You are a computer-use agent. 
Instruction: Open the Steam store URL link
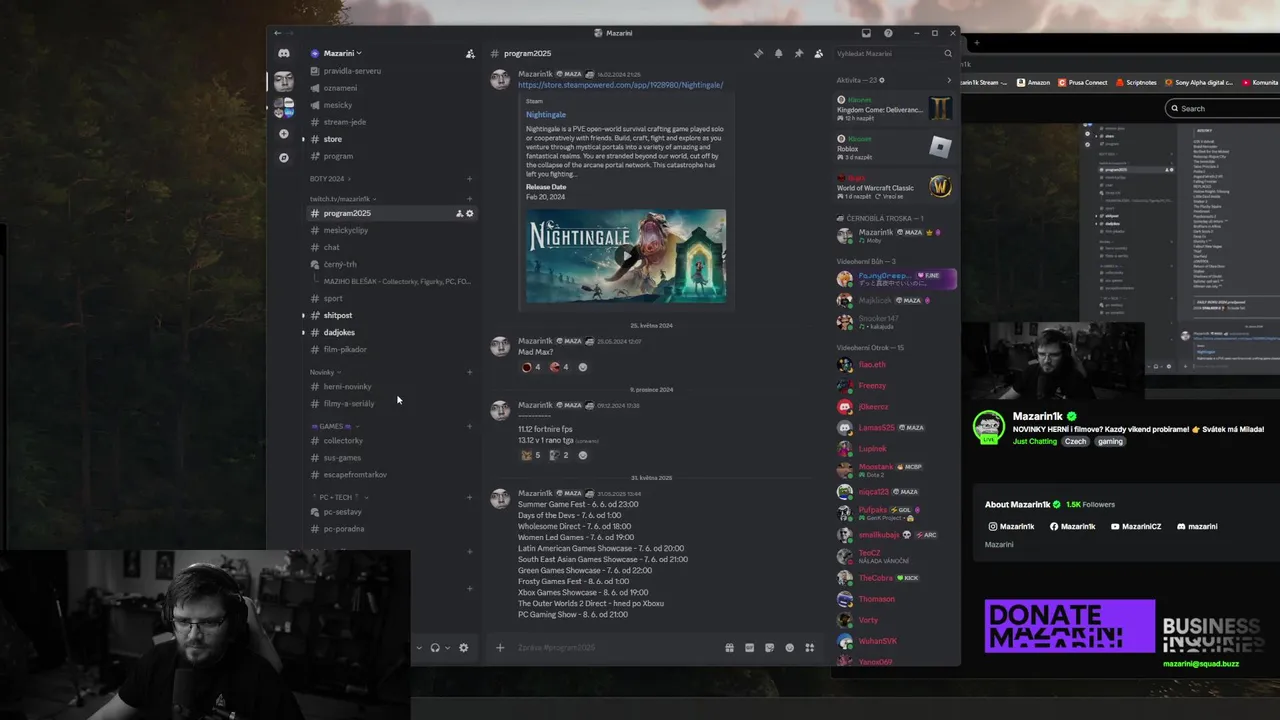click(620, 85)
